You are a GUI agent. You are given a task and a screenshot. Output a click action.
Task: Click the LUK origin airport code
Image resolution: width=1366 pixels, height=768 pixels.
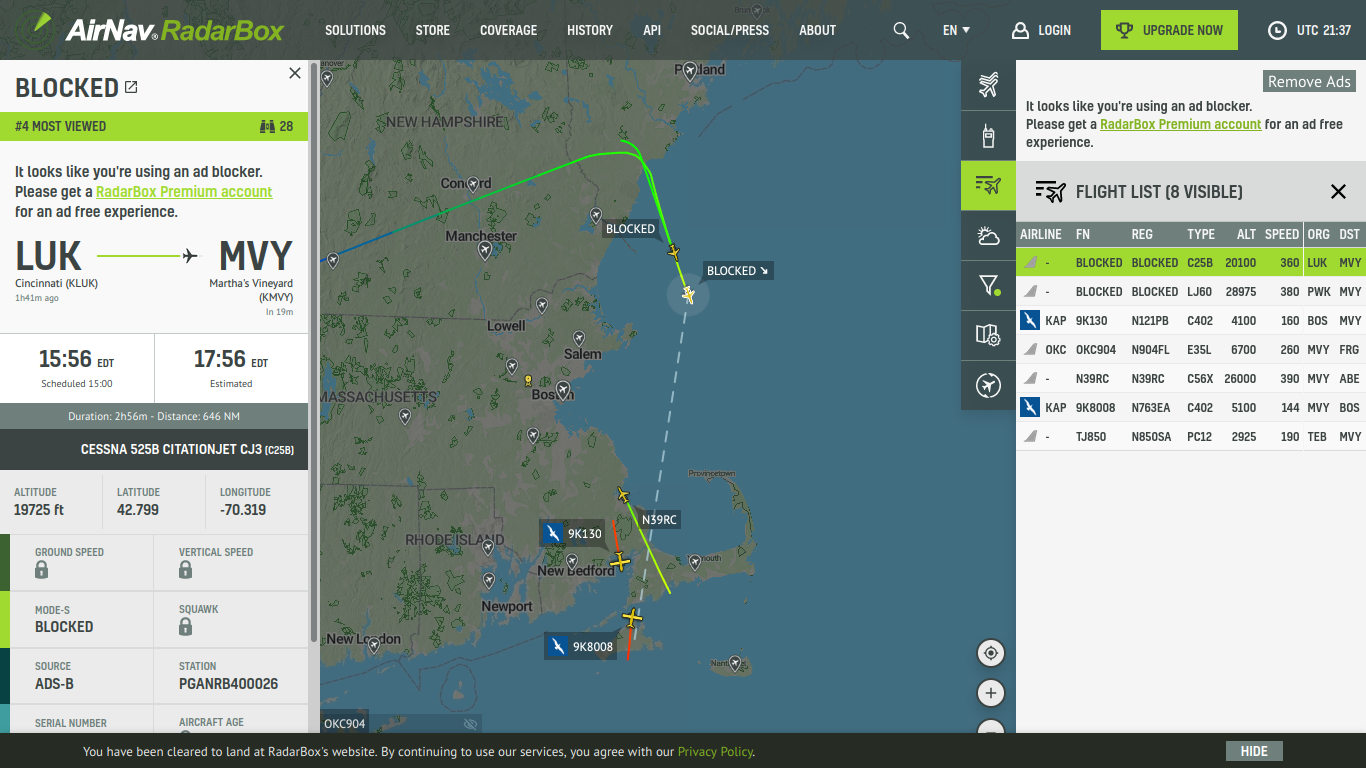point(48,256)
